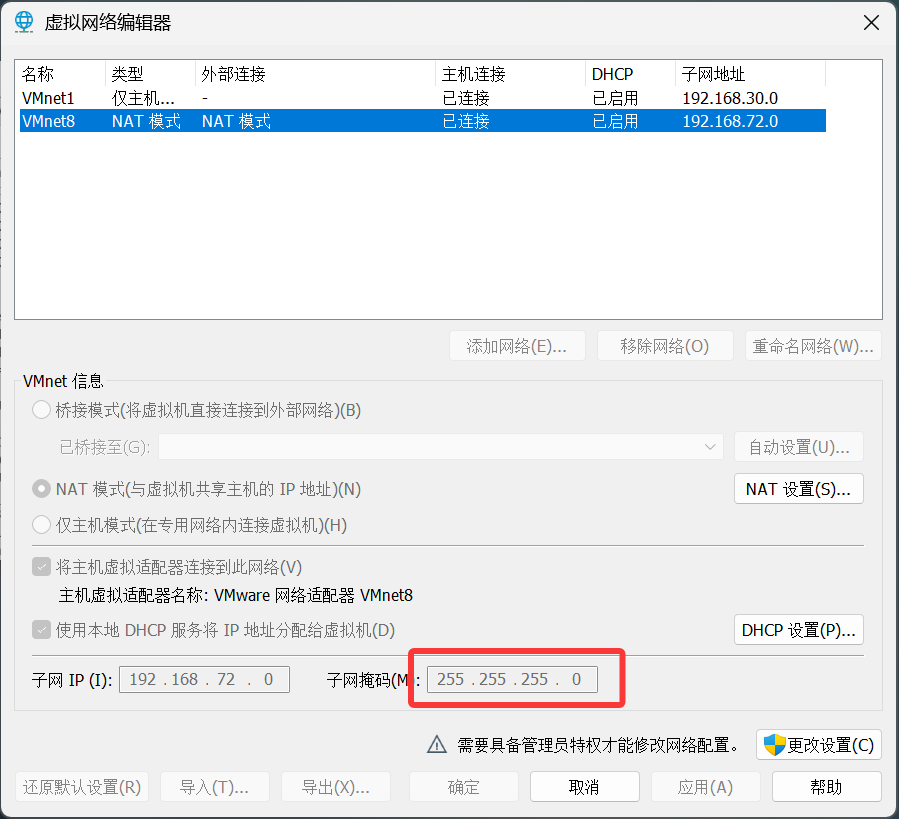Viewport: 899px width, 819px height.
Task: Select the VMnet8 row
Action: (423, 121)
